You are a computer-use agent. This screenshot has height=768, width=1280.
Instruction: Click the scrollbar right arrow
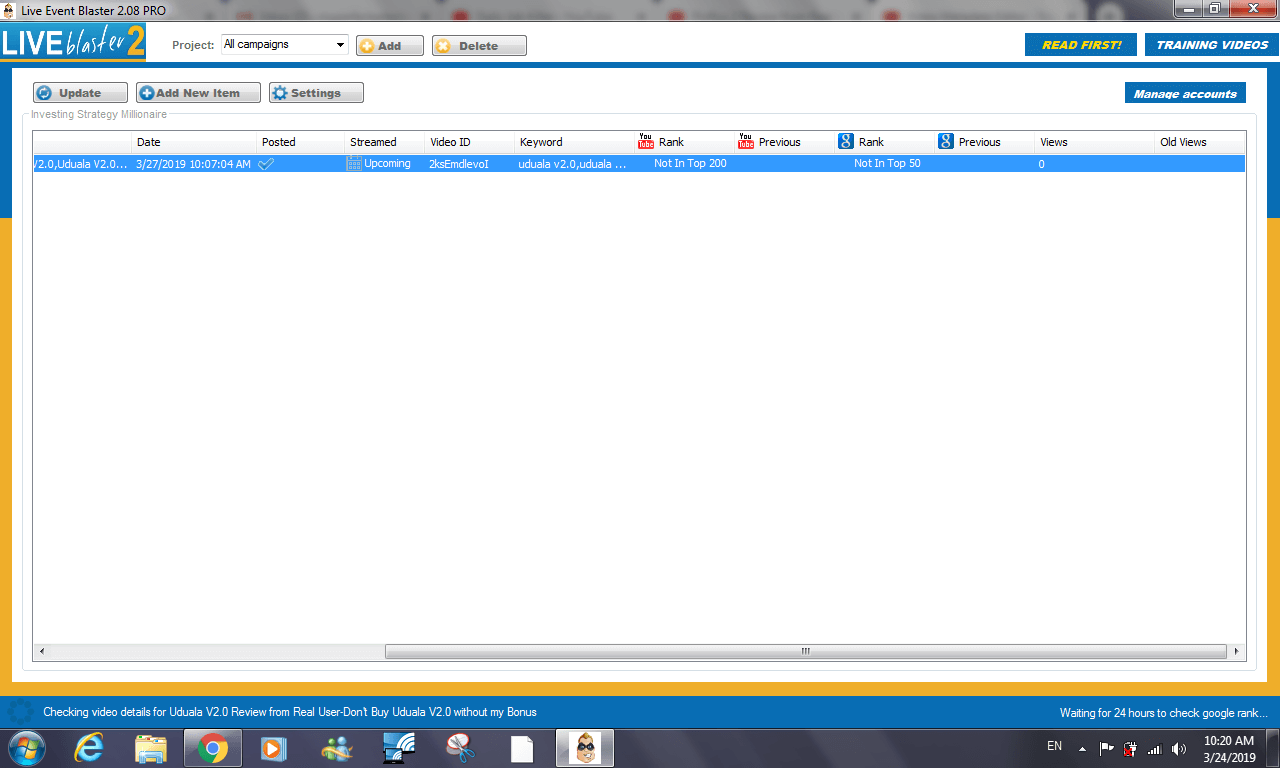coord(1237,651)
